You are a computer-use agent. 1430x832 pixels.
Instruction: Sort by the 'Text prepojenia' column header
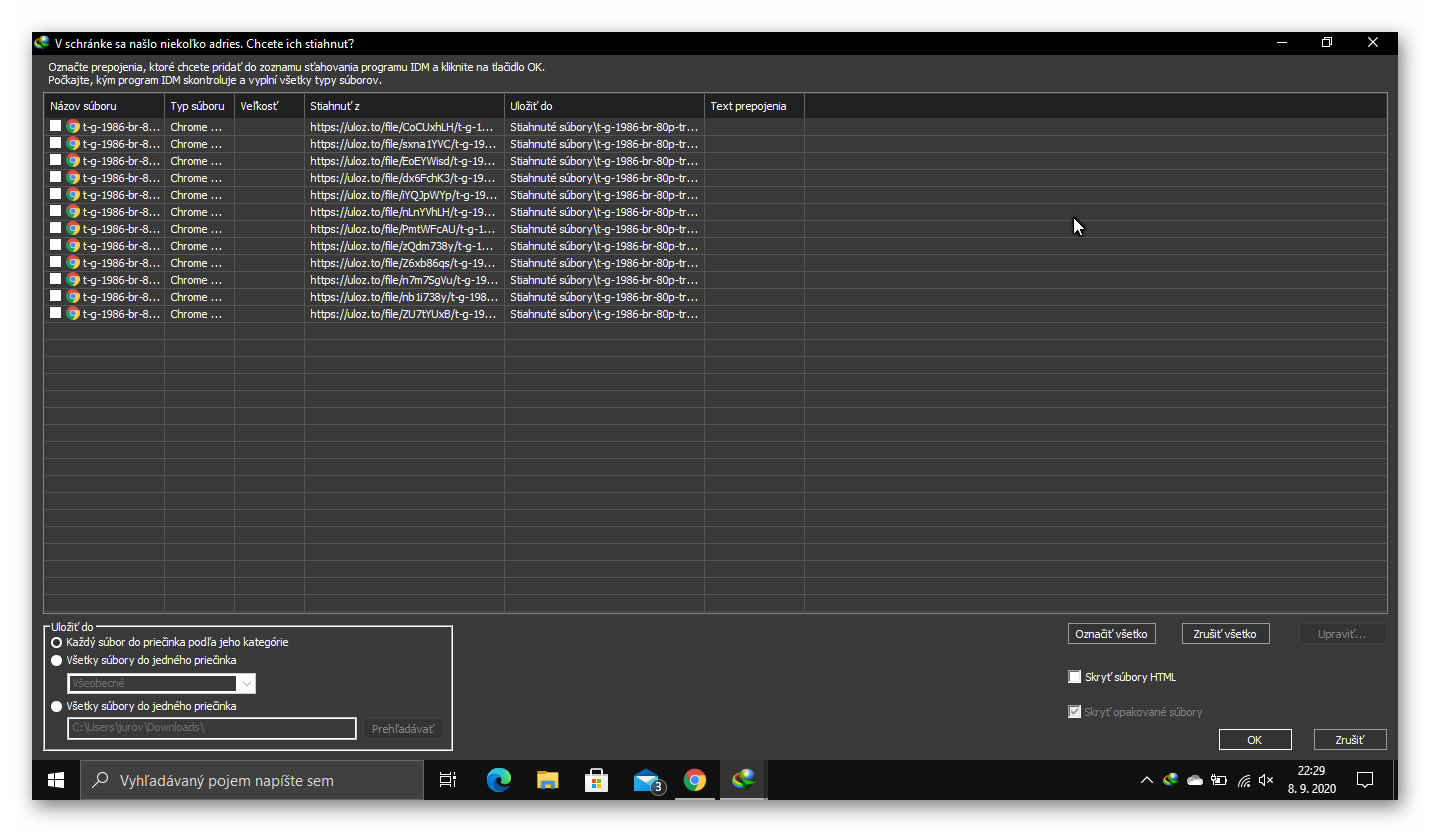[x=755, y=106]
